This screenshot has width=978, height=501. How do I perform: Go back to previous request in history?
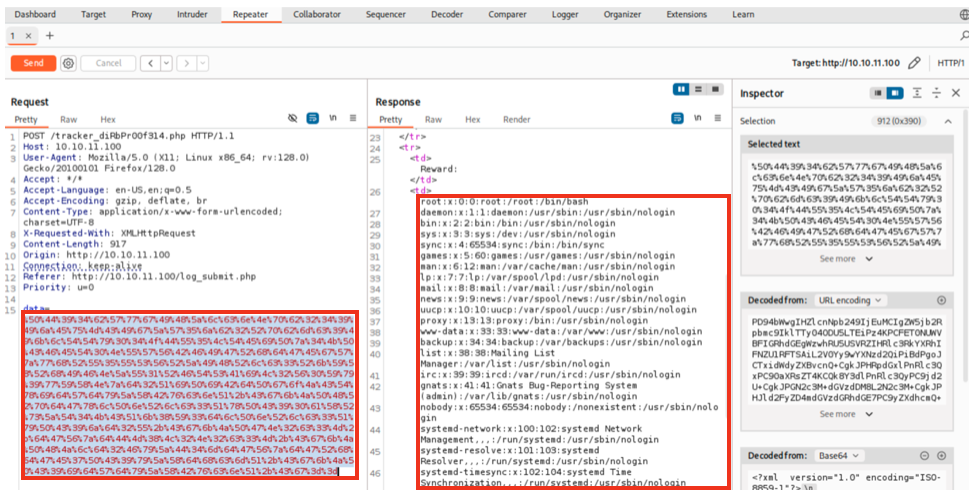coord(150,63)
